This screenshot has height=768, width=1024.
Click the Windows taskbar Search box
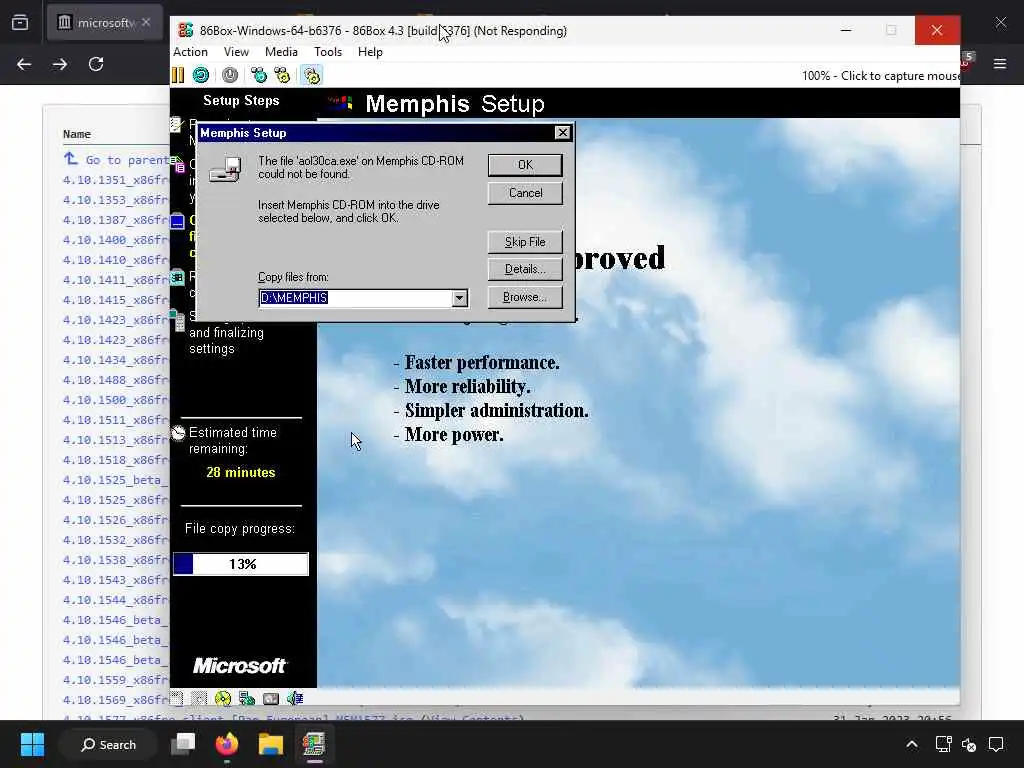pyautogui.click(x=108, y=744)
